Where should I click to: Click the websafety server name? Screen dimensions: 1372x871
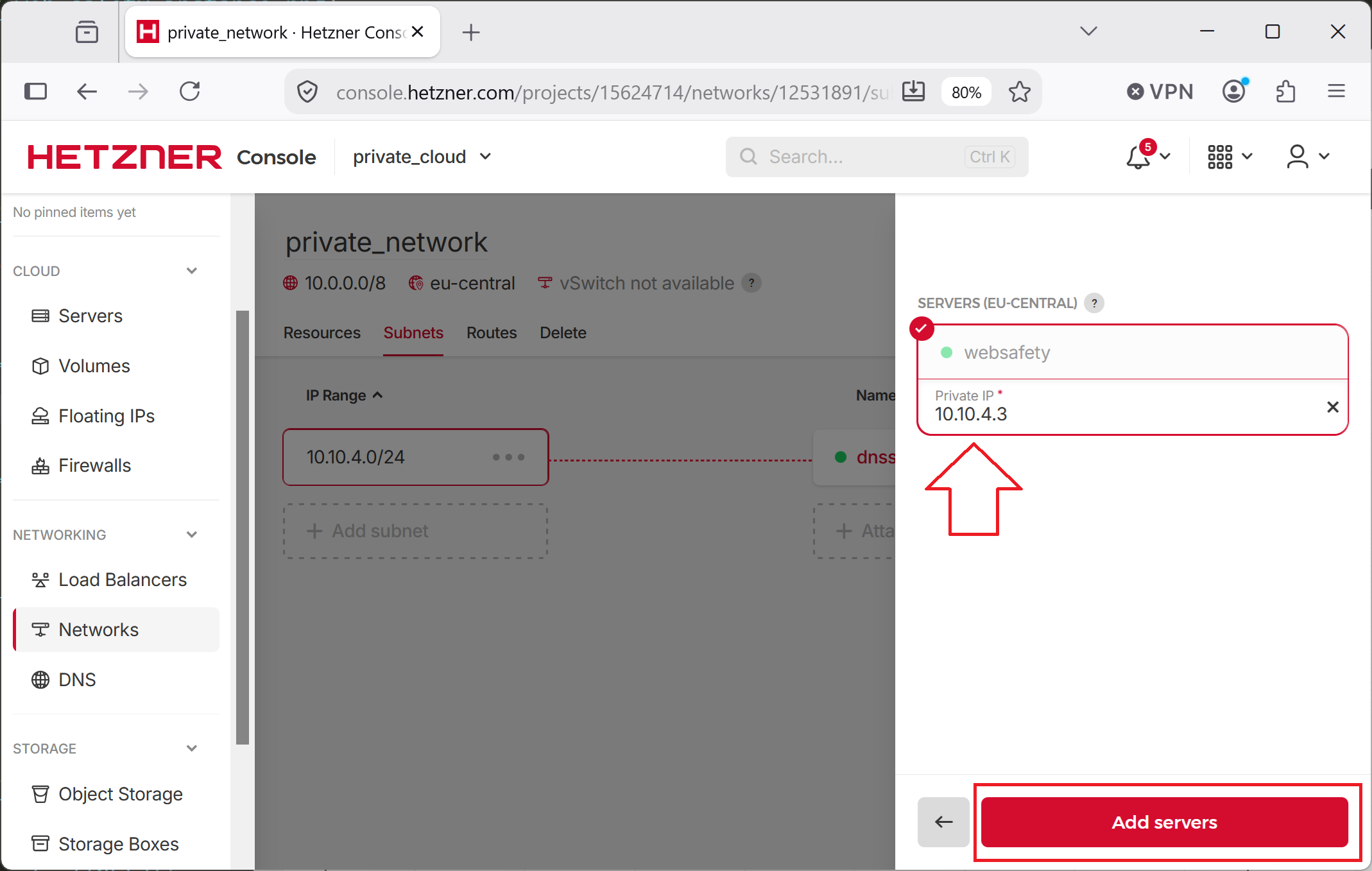click(x=1007, y=352)
